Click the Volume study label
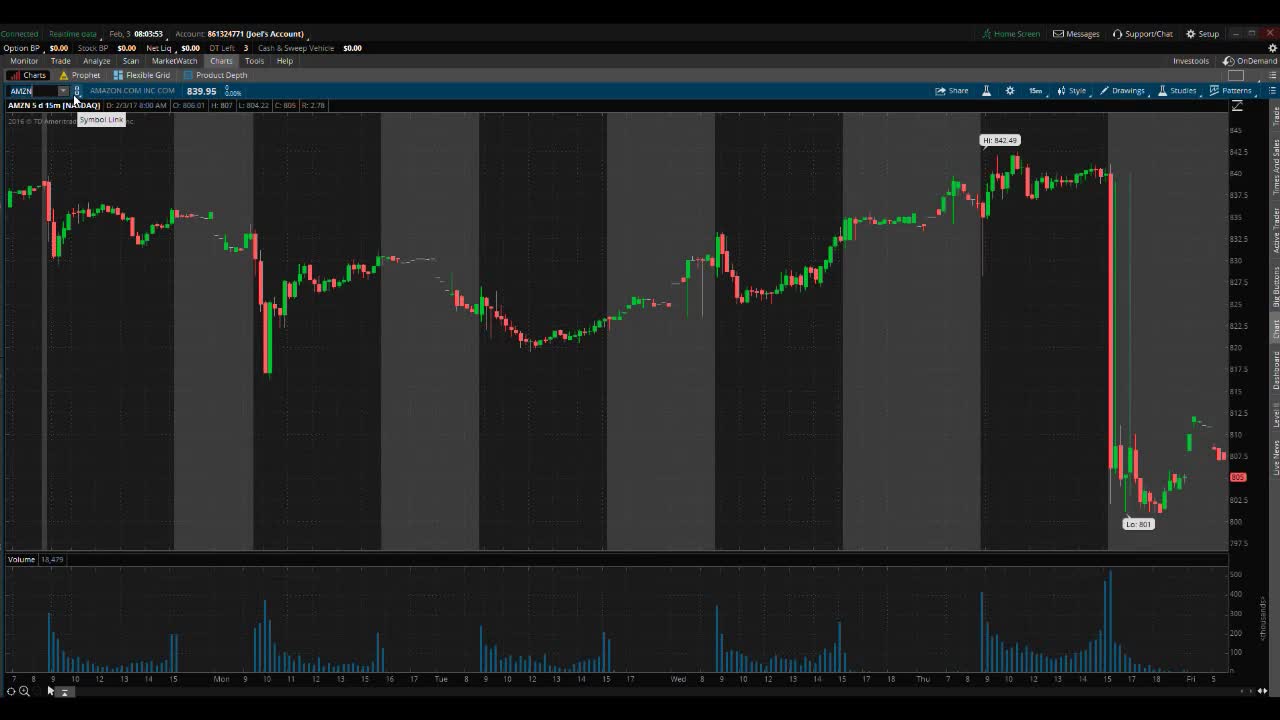Image resolution: width=1280 pixels, height=720 pixels. pos(21,560)
